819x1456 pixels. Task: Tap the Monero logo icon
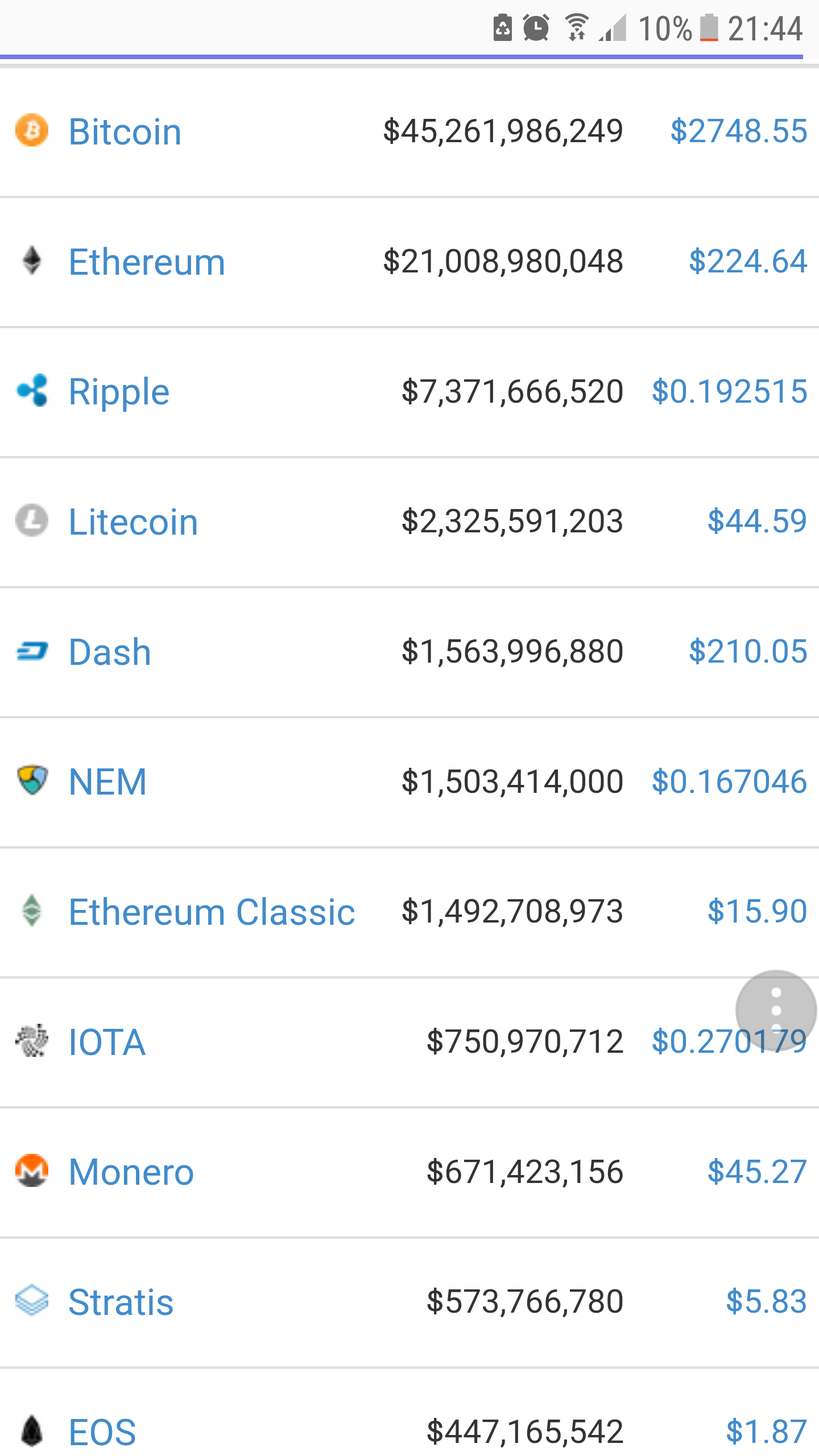point(32,1171)
